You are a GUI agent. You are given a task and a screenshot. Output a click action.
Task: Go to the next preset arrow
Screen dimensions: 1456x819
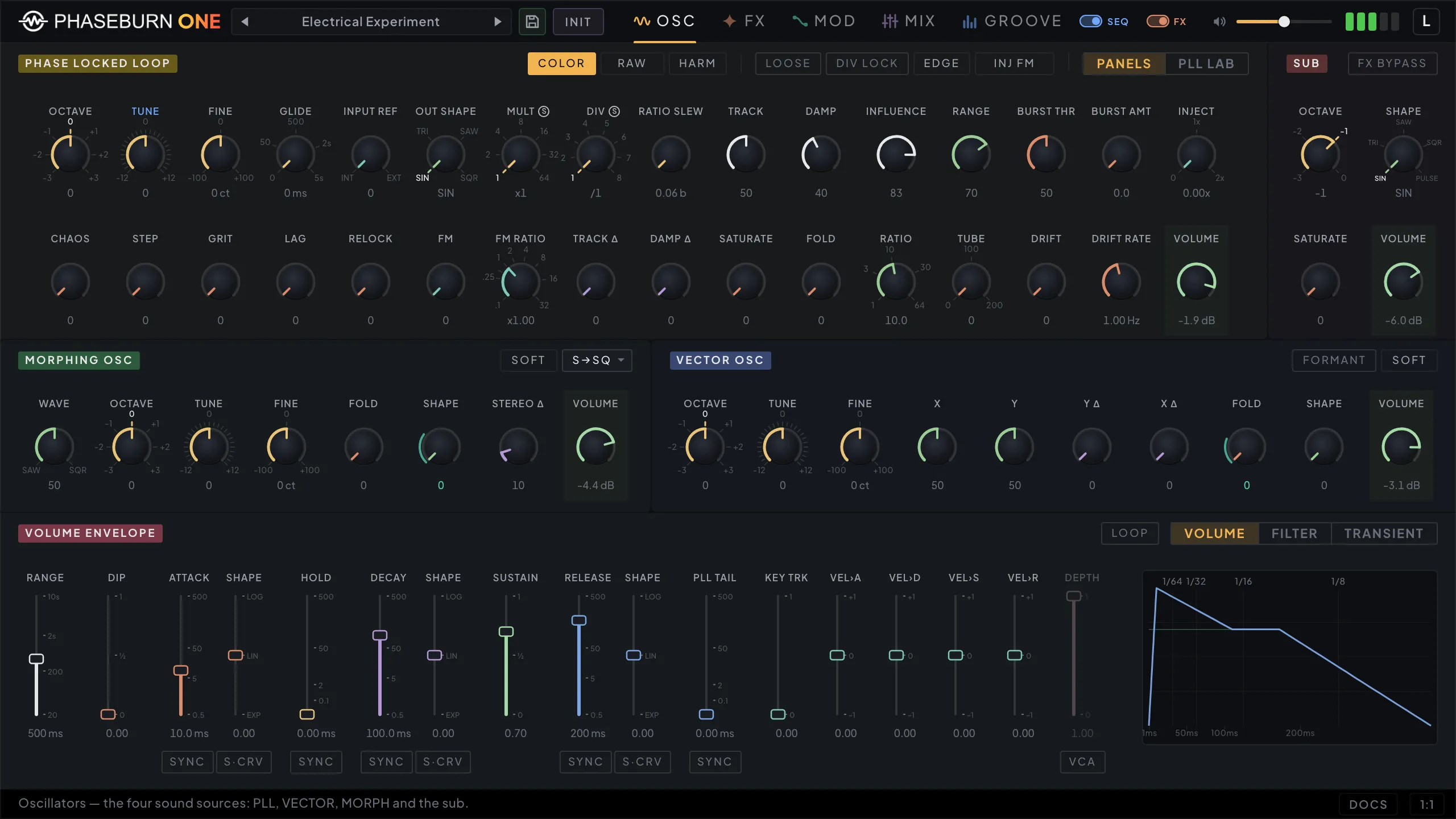[498, 22]
